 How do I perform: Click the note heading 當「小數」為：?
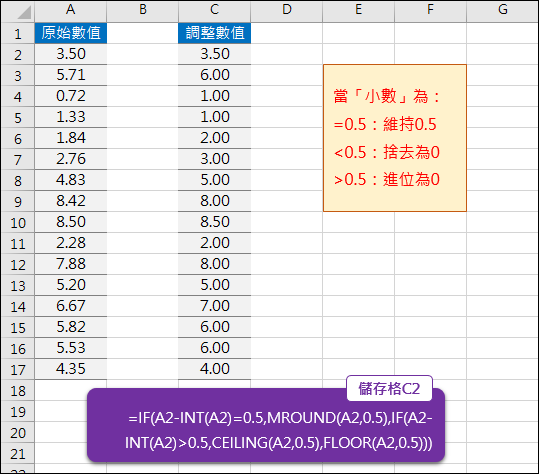387,96
